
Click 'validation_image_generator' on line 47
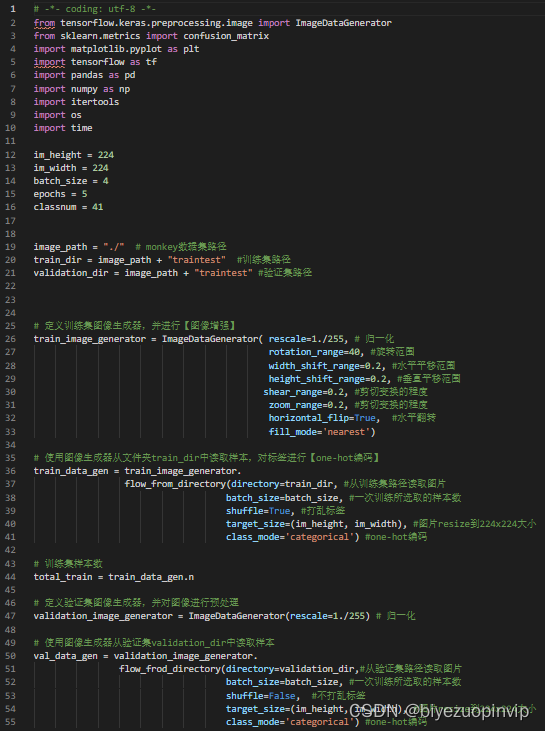coord(103,617)
